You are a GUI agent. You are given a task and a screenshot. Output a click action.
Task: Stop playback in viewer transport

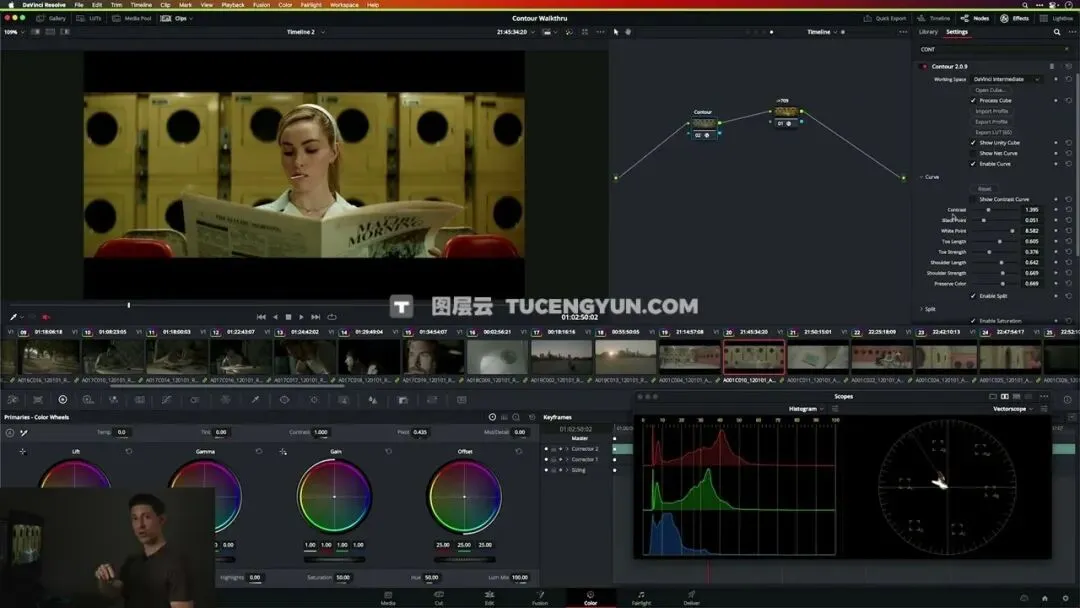[x=288, y=317]
